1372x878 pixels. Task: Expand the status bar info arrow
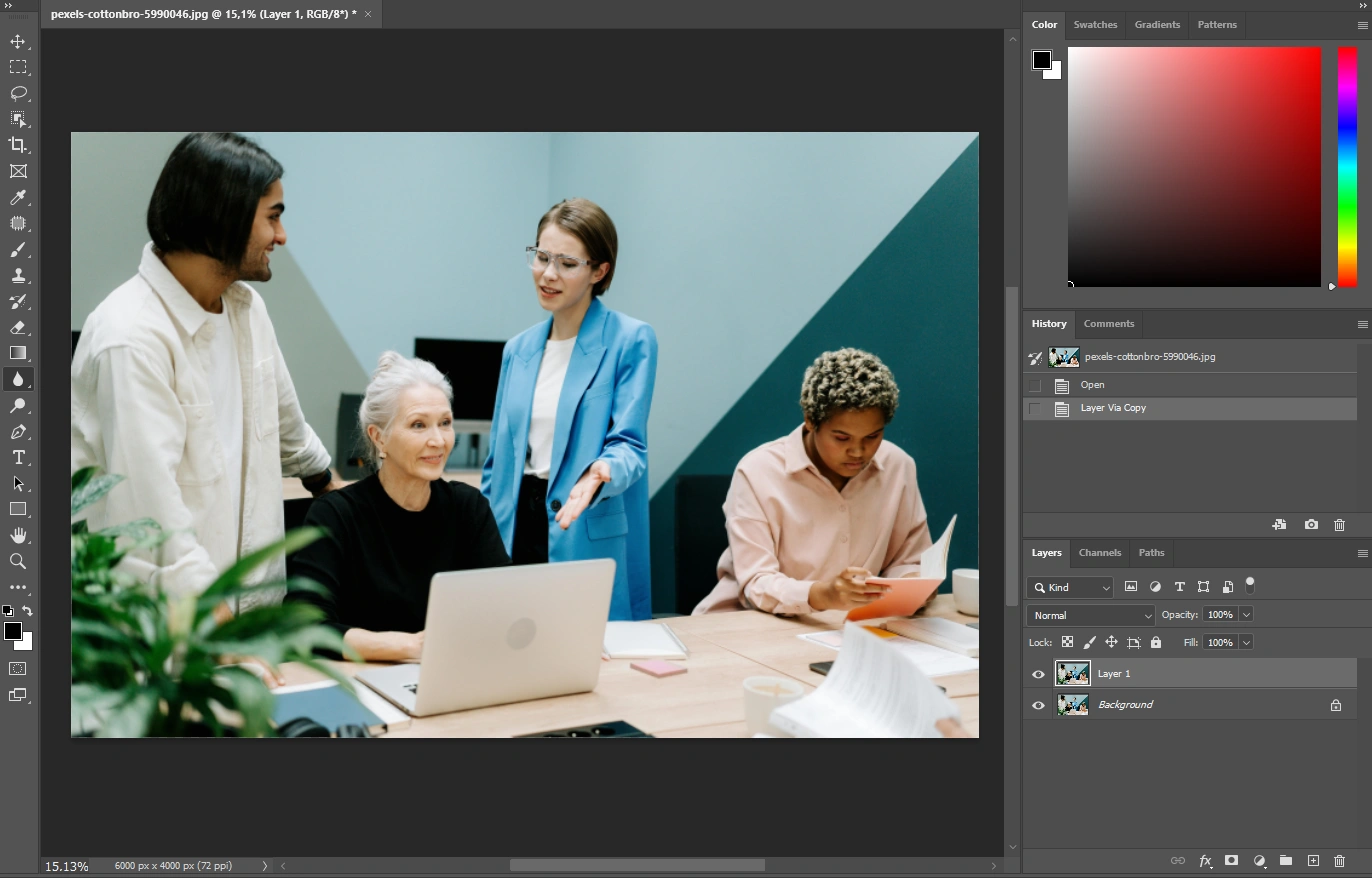click(x=265, y=866)
